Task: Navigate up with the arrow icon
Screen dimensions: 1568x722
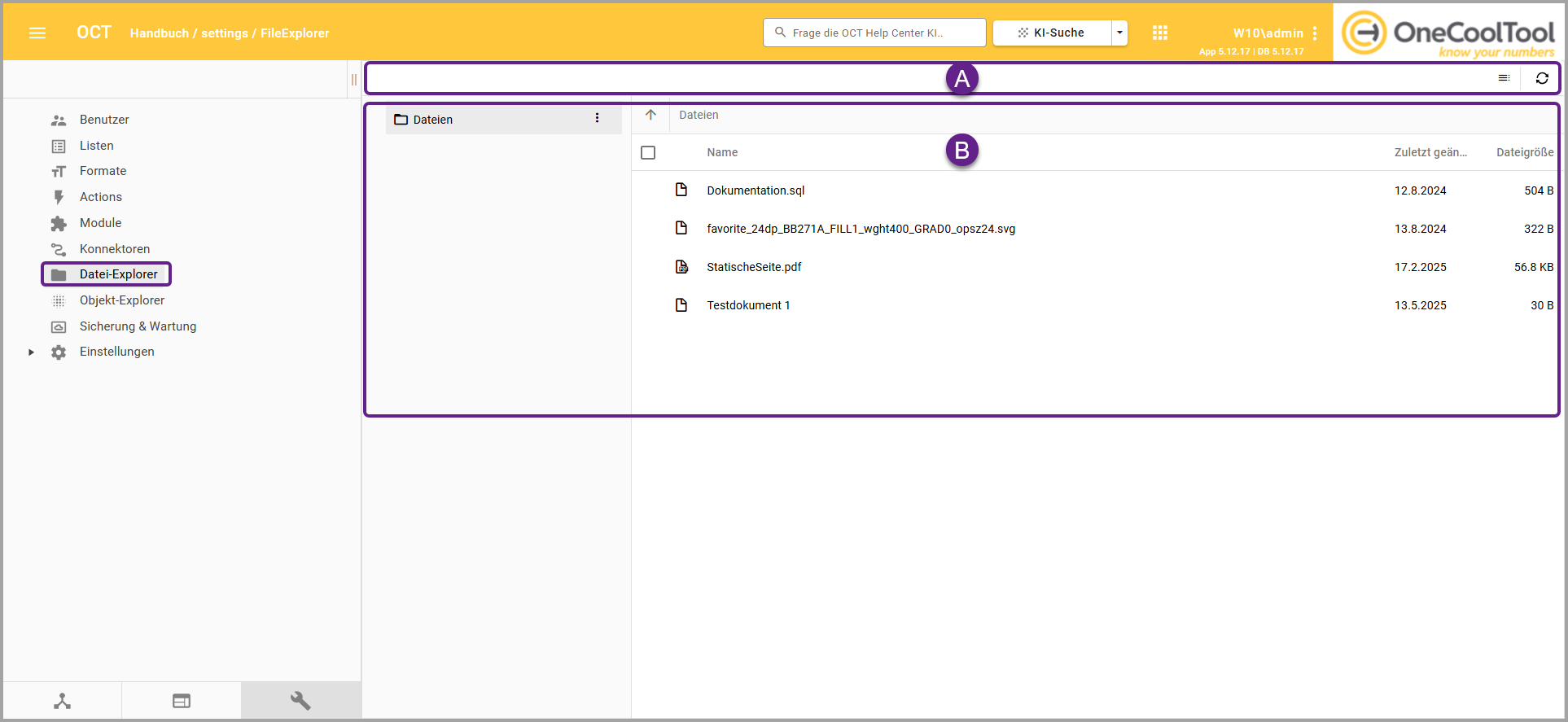Action: point(650,115)
